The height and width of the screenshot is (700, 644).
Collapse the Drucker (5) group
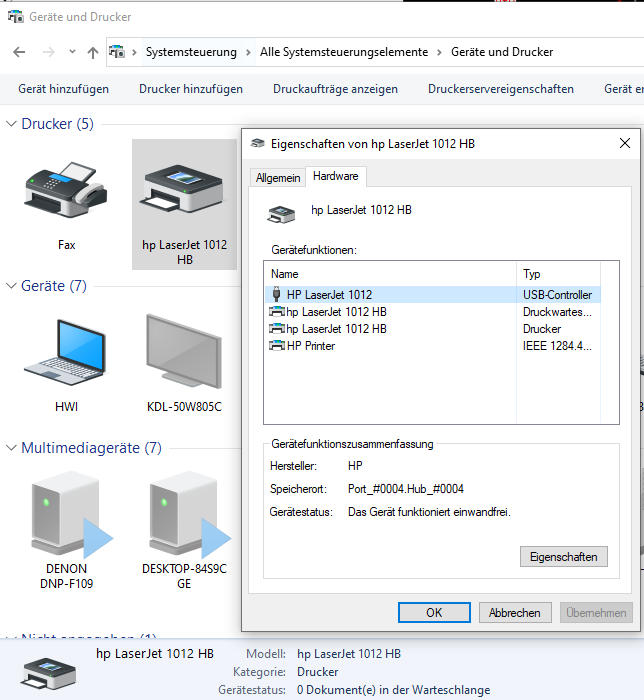[12, 124]
